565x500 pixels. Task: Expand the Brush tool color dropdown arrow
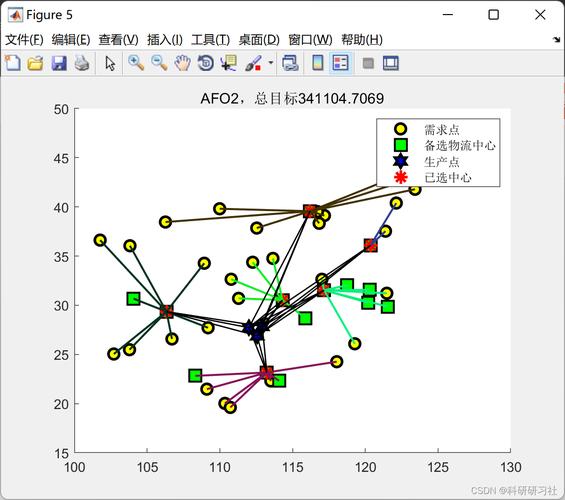[x=271, y=63]
